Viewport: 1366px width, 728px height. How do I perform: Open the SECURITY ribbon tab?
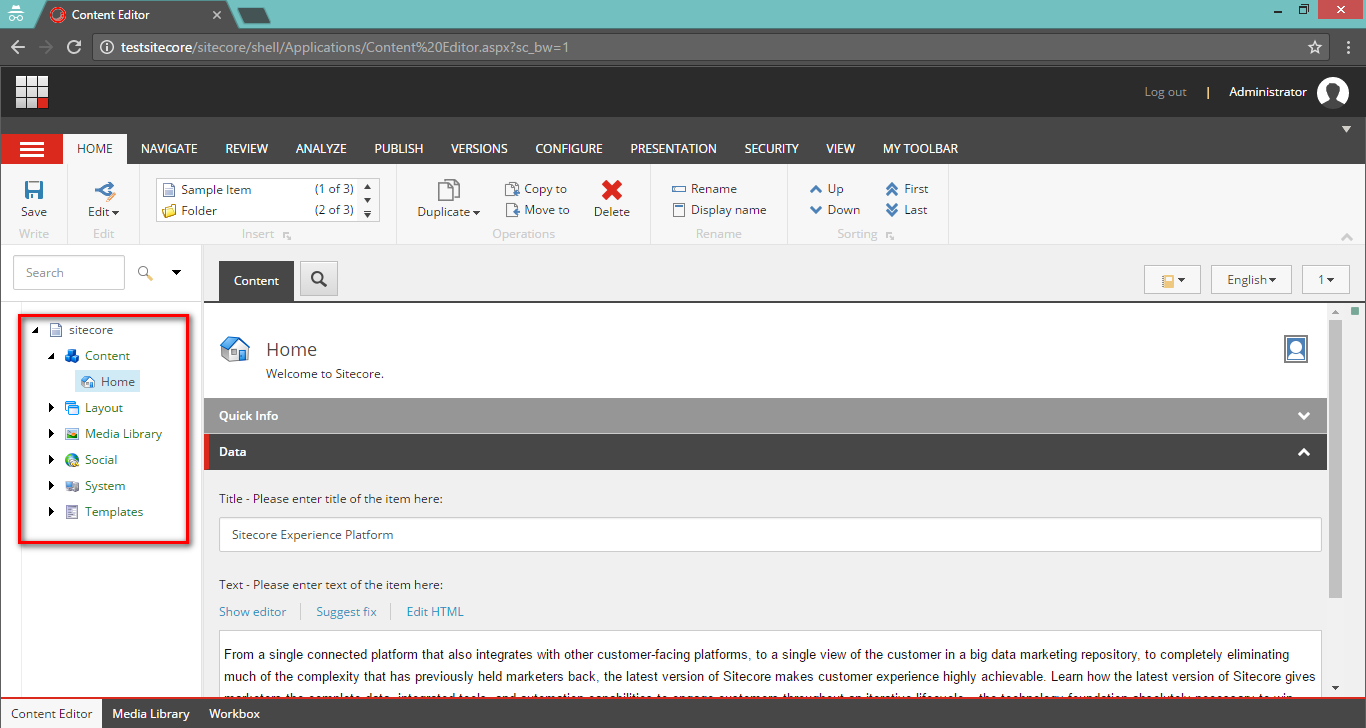771,149
